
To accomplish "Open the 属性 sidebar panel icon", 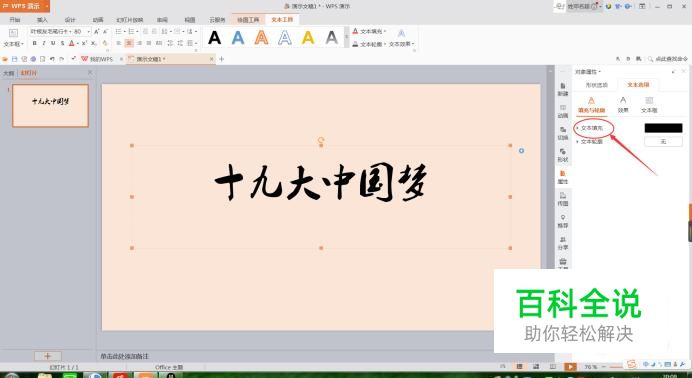I will [x=563, y=177].
